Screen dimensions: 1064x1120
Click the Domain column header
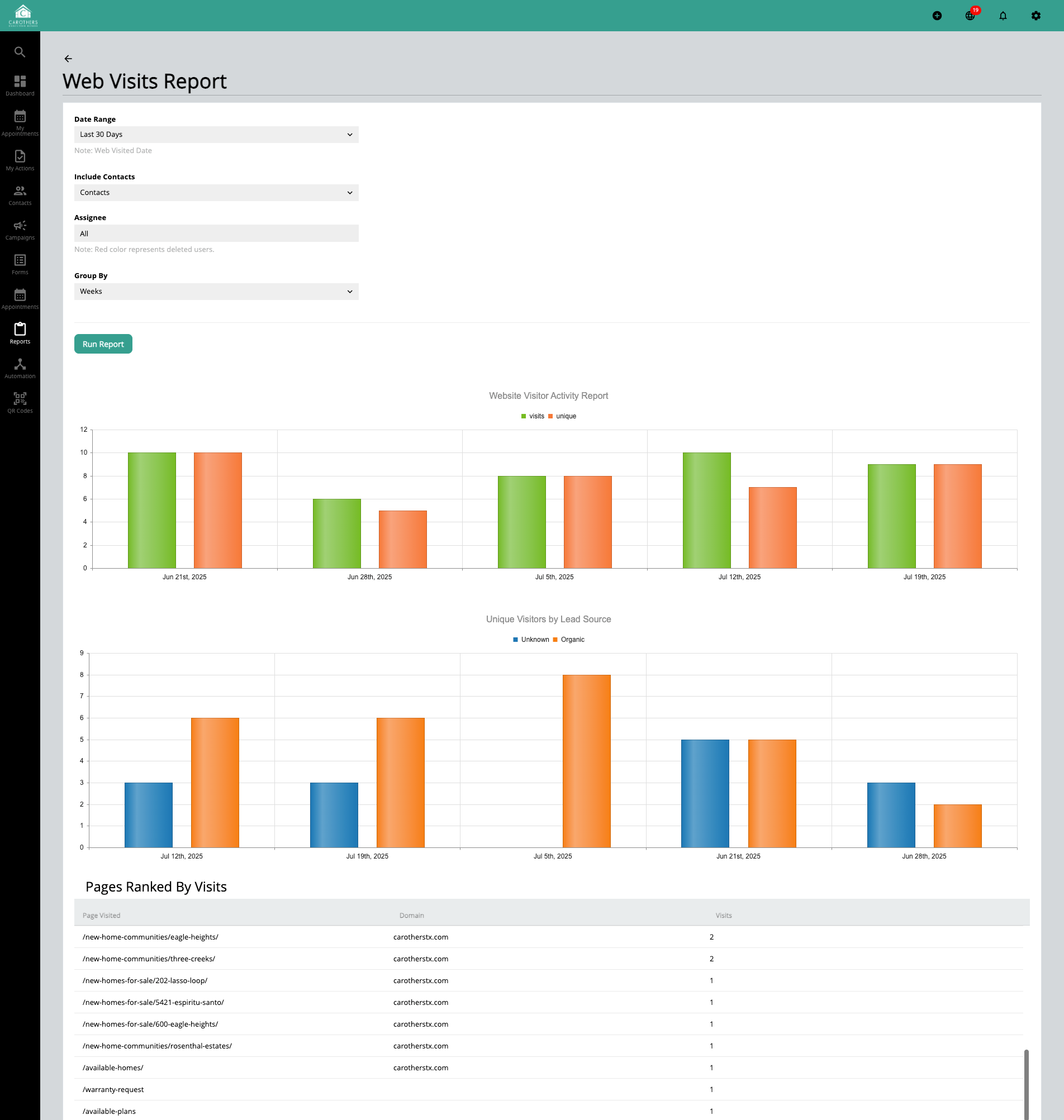click(x=412, y=916)
